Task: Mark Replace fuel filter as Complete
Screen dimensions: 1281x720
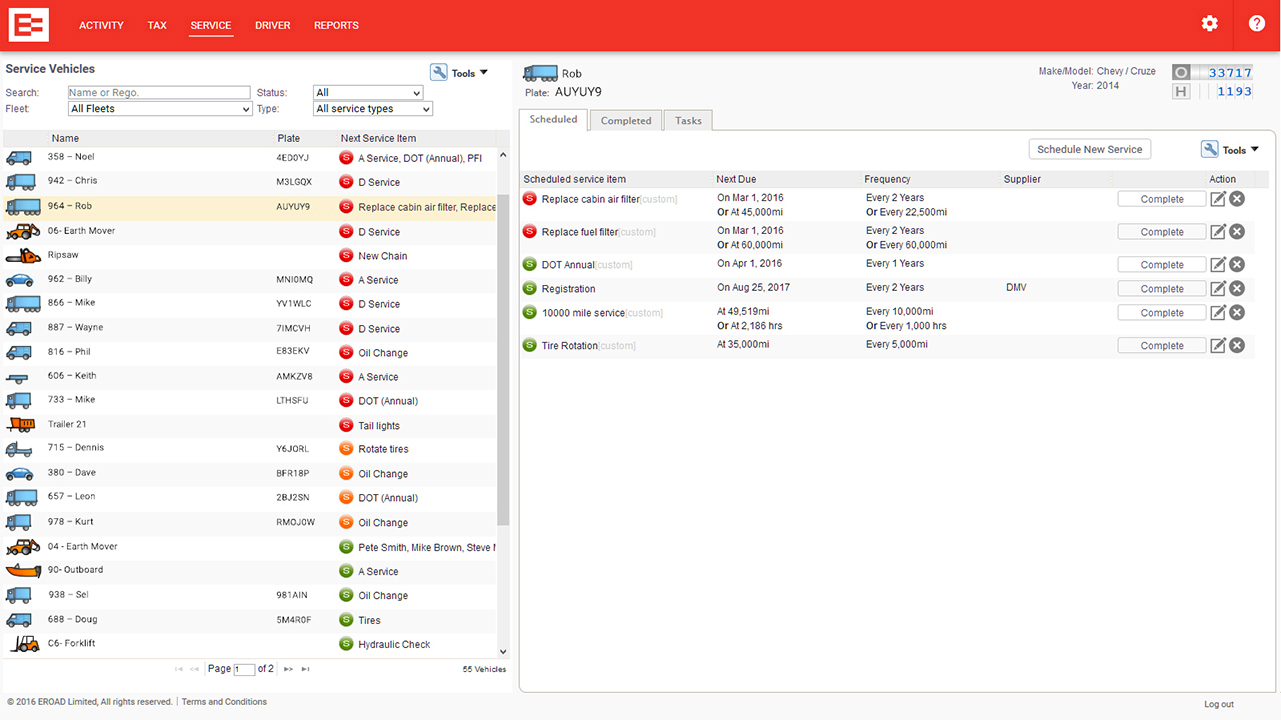Action: (x=1161, y=232)
